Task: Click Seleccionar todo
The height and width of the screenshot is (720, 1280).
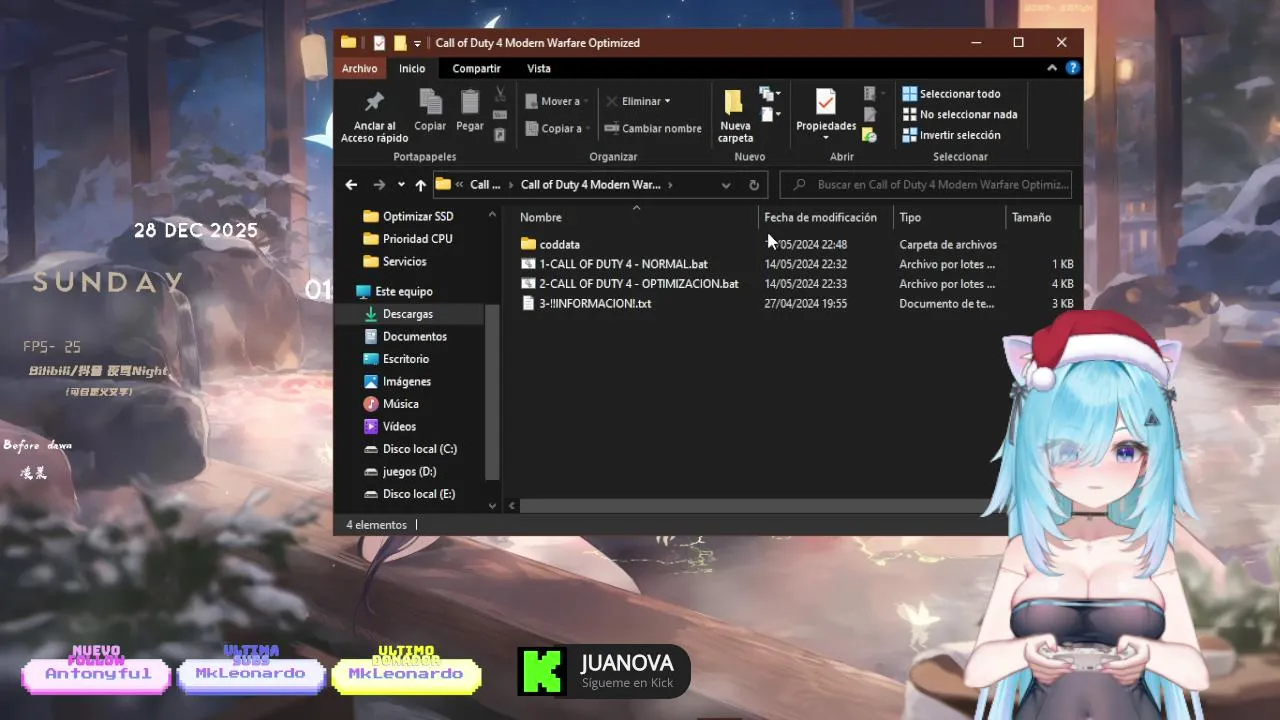Action: (951, 94)
